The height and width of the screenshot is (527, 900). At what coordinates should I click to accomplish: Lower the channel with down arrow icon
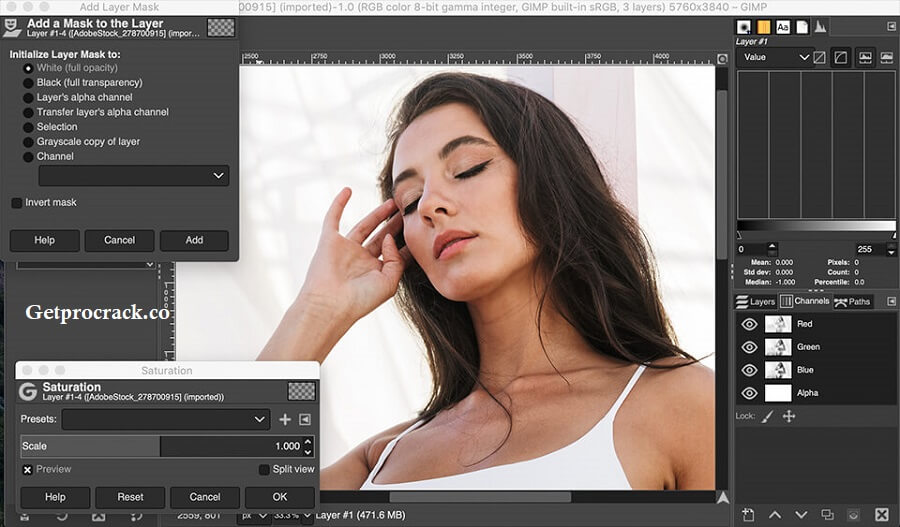[801, 514]
